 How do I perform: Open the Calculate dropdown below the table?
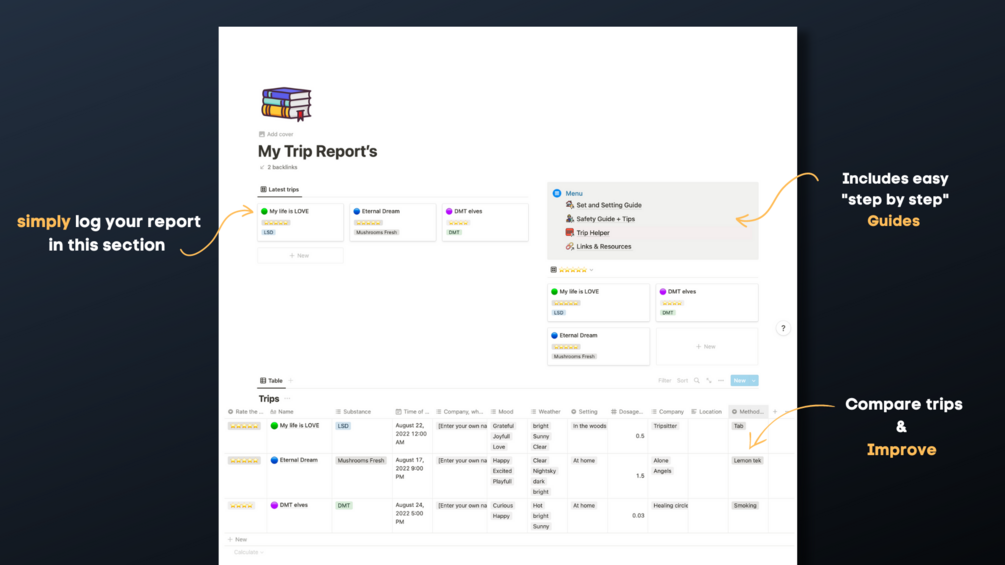(x=249, y=552)
